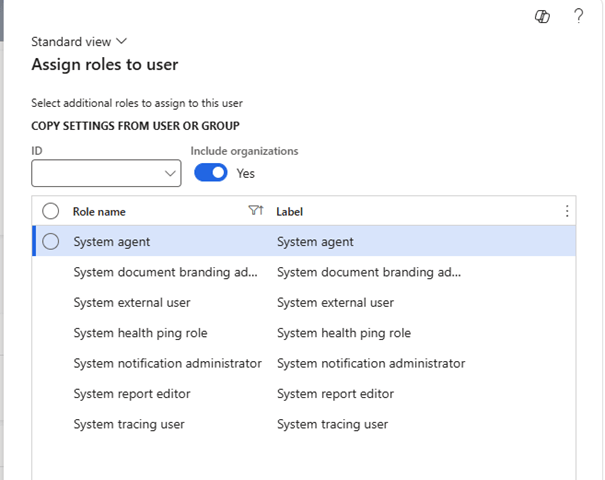Open the ID combo box chevron

point(170,173)
